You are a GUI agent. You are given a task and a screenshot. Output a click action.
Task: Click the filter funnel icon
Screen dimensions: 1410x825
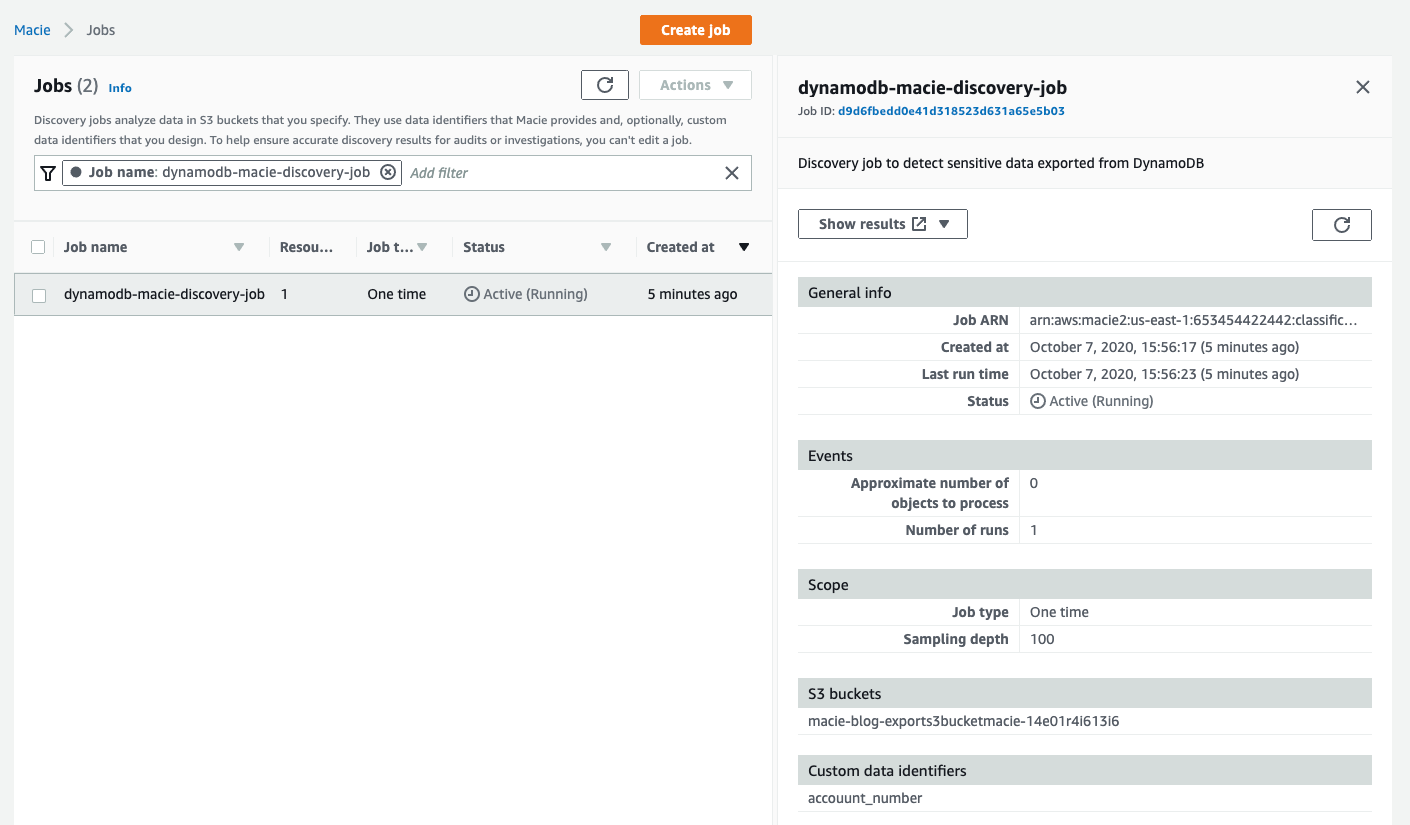47,173
